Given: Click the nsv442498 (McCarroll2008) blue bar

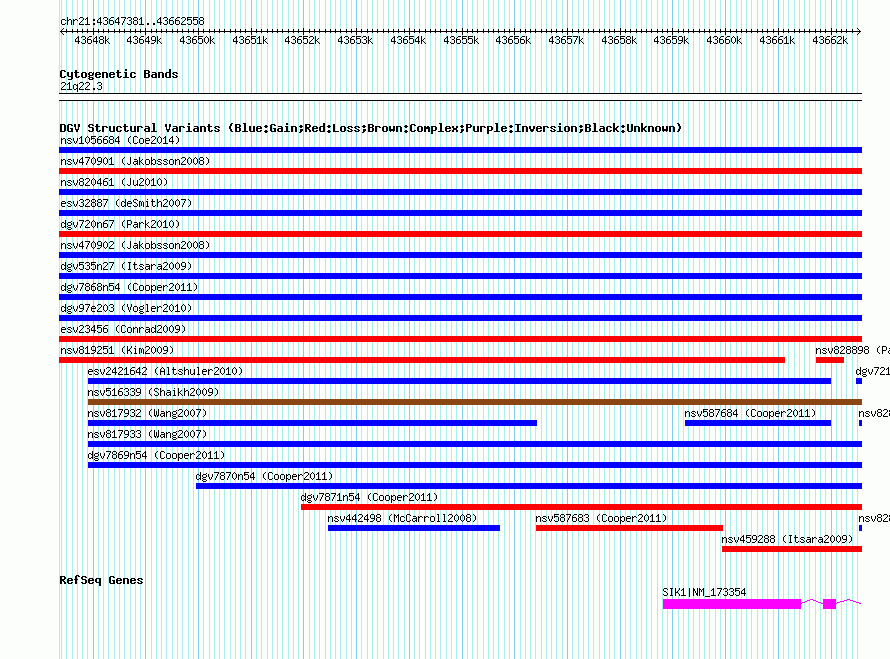Looking at the screenshot, I should (414, 528).
